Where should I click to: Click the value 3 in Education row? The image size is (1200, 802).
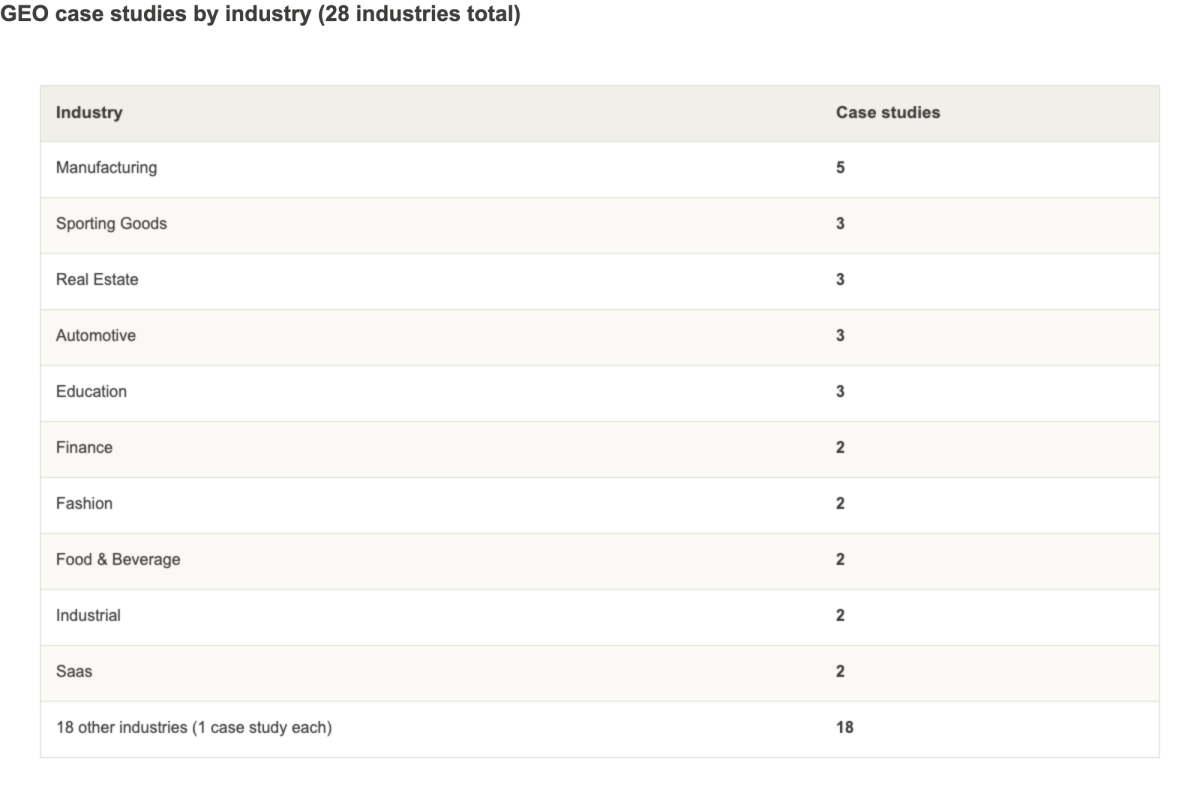pyautogui.click(x=840, y=392)
